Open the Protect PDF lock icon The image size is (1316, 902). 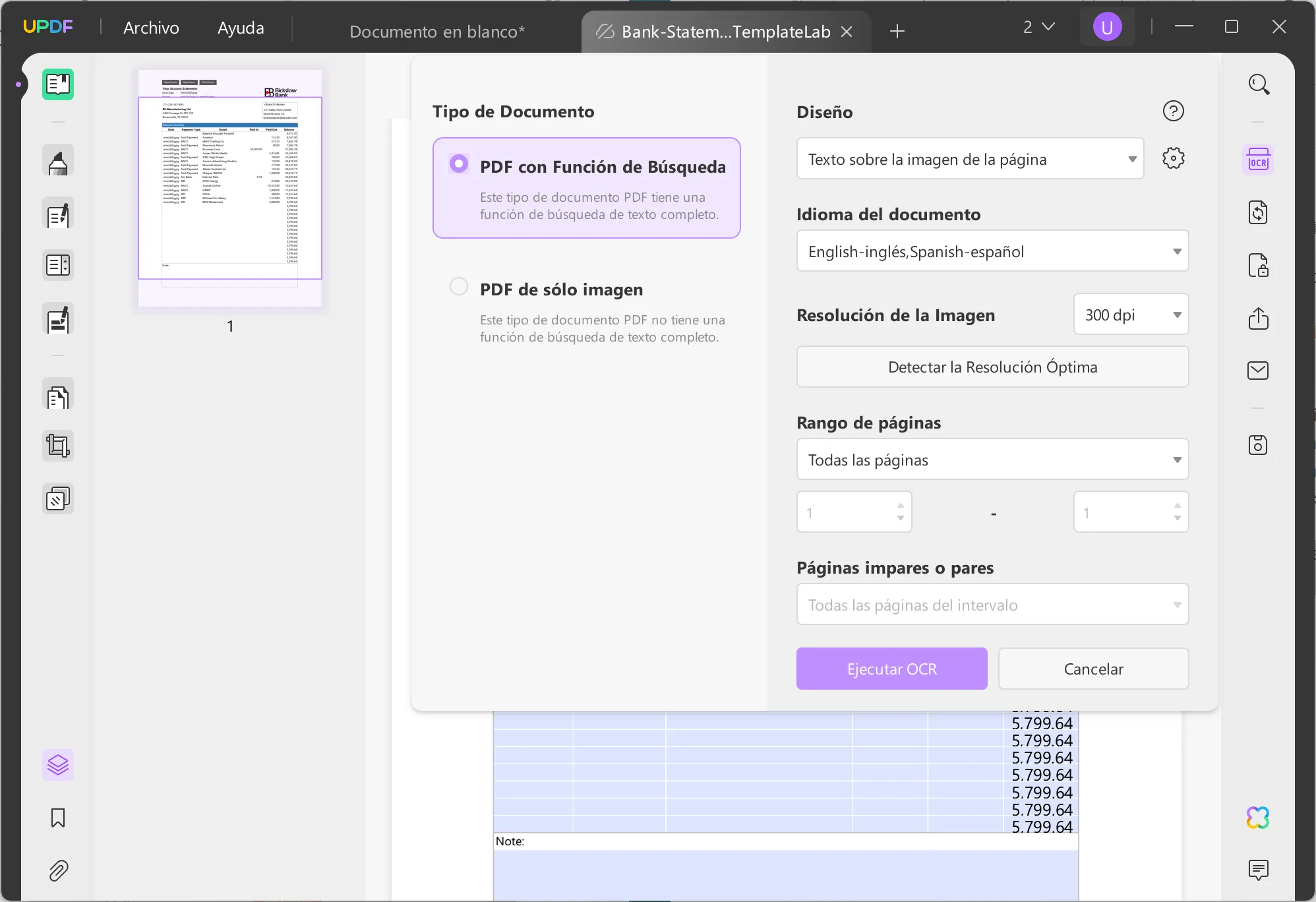click(1258, 265)
